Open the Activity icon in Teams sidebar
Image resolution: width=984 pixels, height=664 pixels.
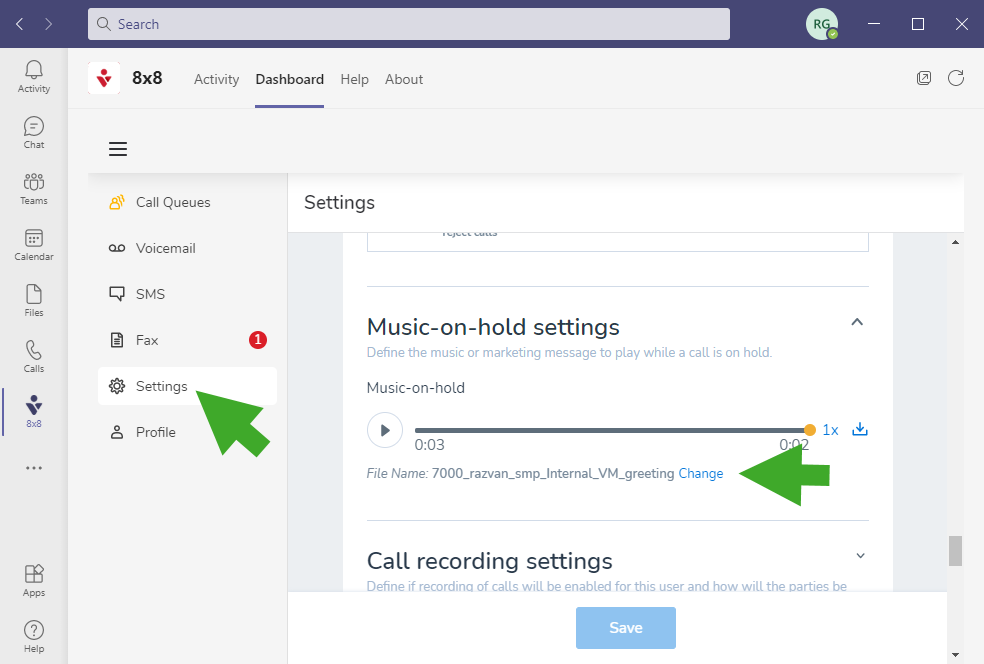click(34, 76)
